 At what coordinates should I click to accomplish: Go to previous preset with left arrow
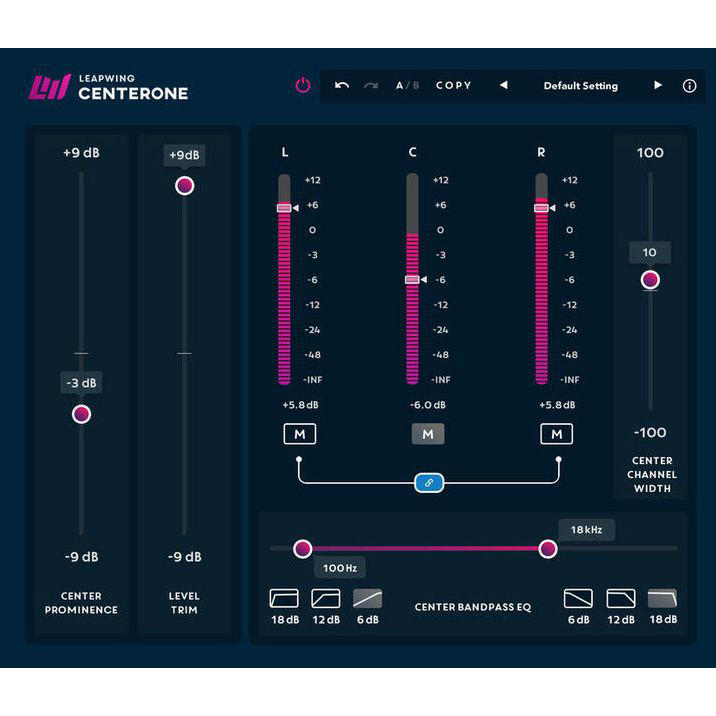point(504,85)
